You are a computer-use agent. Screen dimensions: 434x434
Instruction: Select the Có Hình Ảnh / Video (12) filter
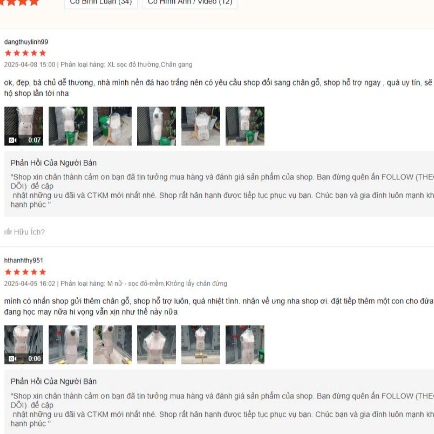click(190, 3)
